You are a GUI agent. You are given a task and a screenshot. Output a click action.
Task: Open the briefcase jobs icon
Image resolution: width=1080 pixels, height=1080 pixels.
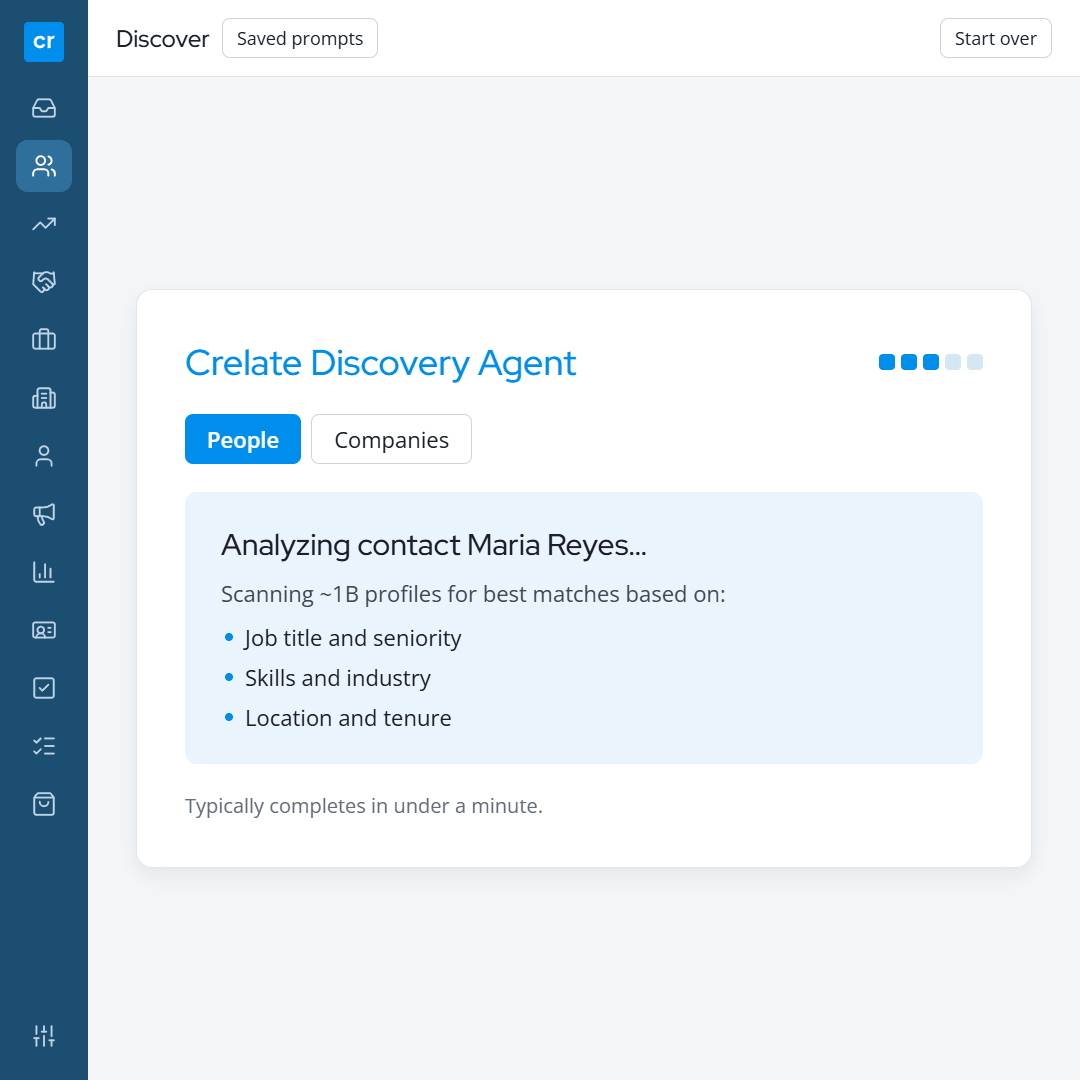43,340
